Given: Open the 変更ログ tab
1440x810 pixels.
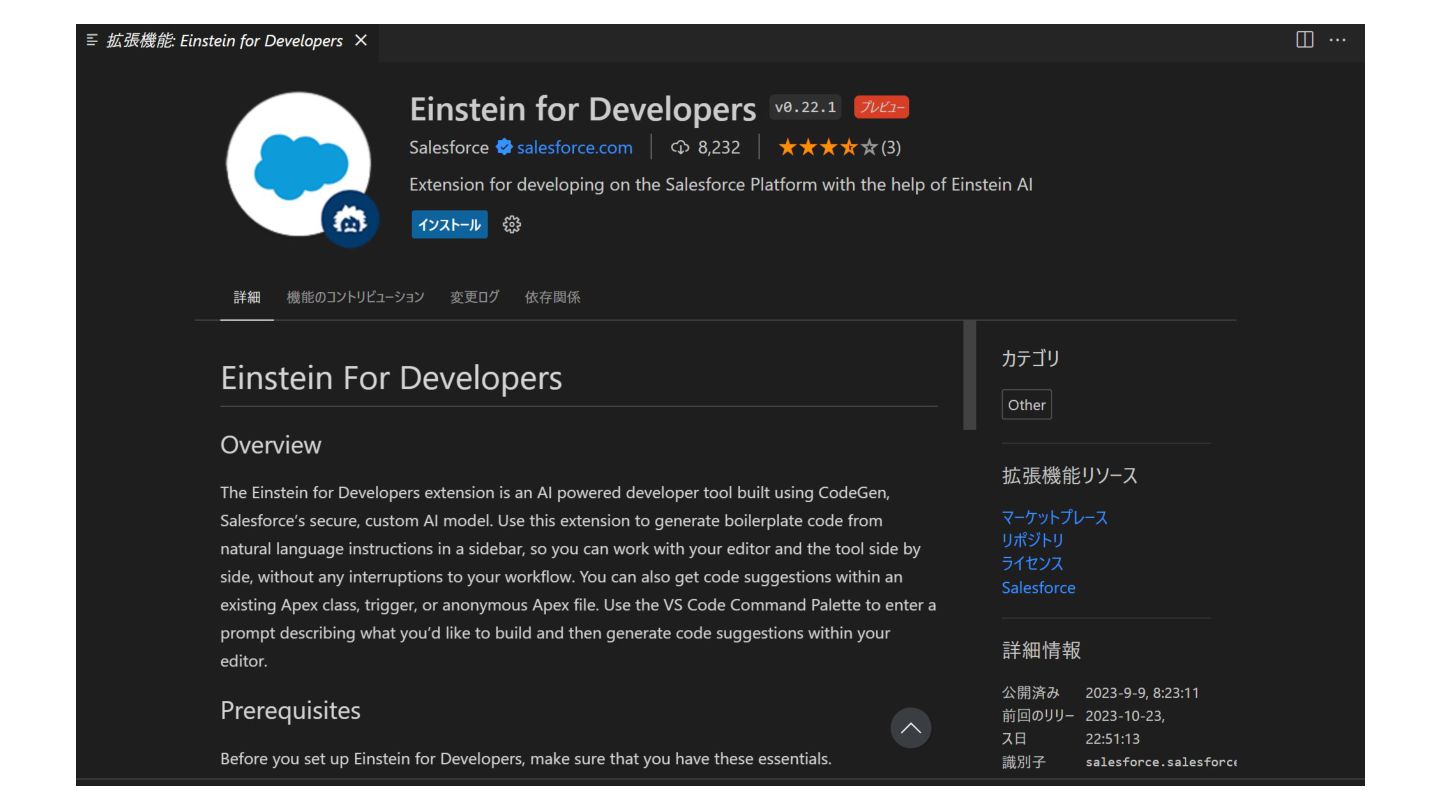Looking at the screenshot, I should tap(474, 297).
